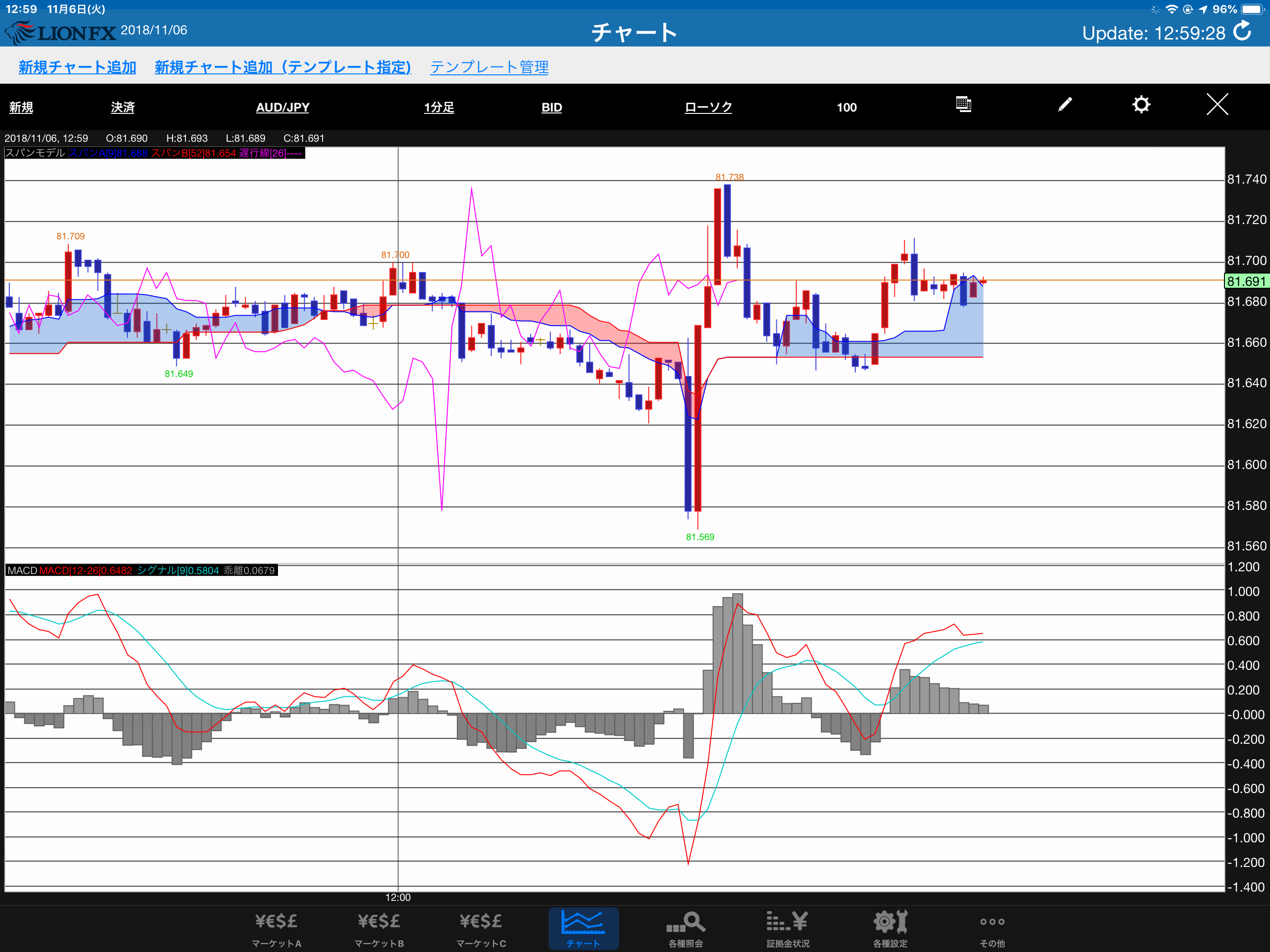Close the chart with X icon
This screenshot has height=952, width=1270.
(1217, 105)
